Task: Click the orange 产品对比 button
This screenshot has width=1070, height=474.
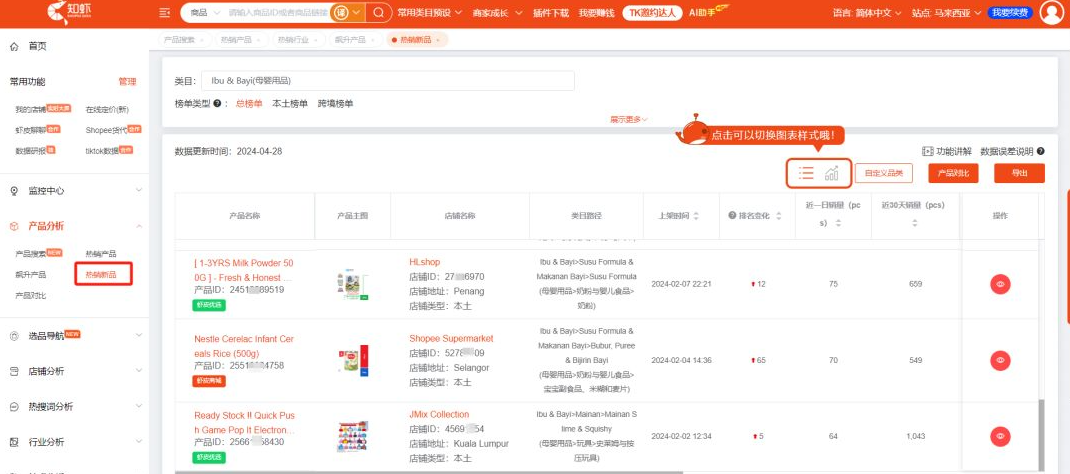Action: click(x=953, y=173)
